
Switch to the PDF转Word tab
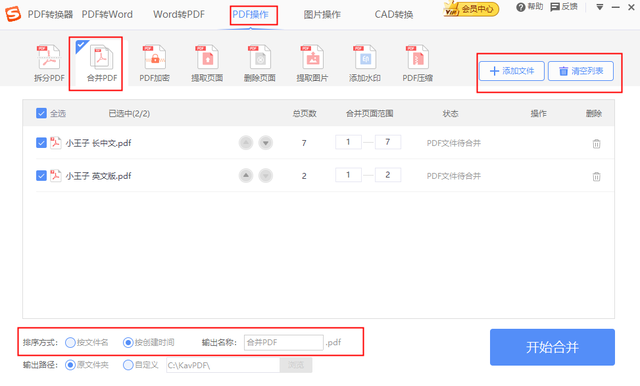pos(107,15)
